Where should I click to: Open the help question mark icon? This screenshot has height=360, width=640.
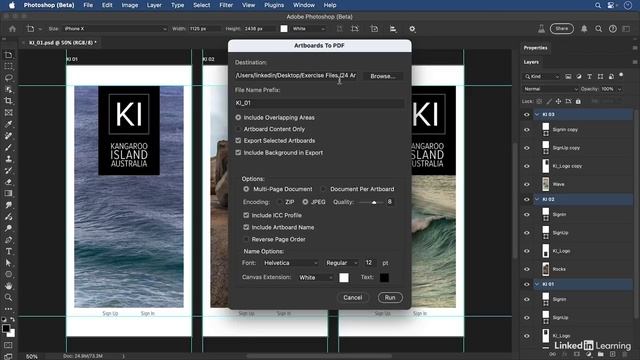click(613, 29)
